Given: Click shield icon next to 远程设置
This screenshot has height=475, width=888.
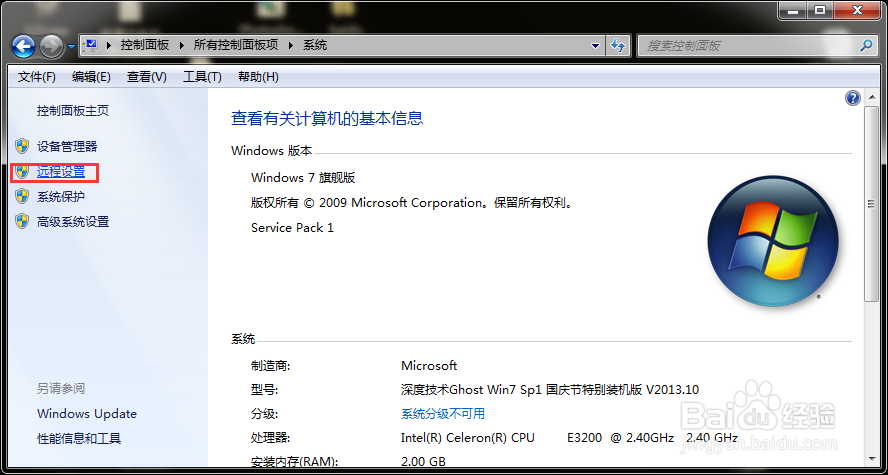Looking at the screenshot, I should pos(22,172).
